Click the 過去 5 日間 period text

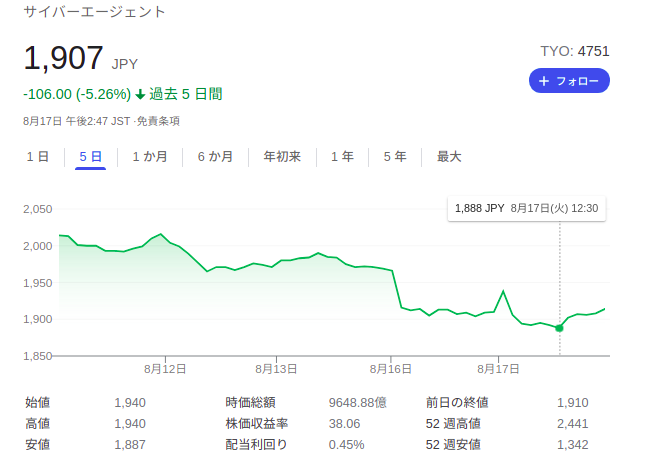coord(186,94)
